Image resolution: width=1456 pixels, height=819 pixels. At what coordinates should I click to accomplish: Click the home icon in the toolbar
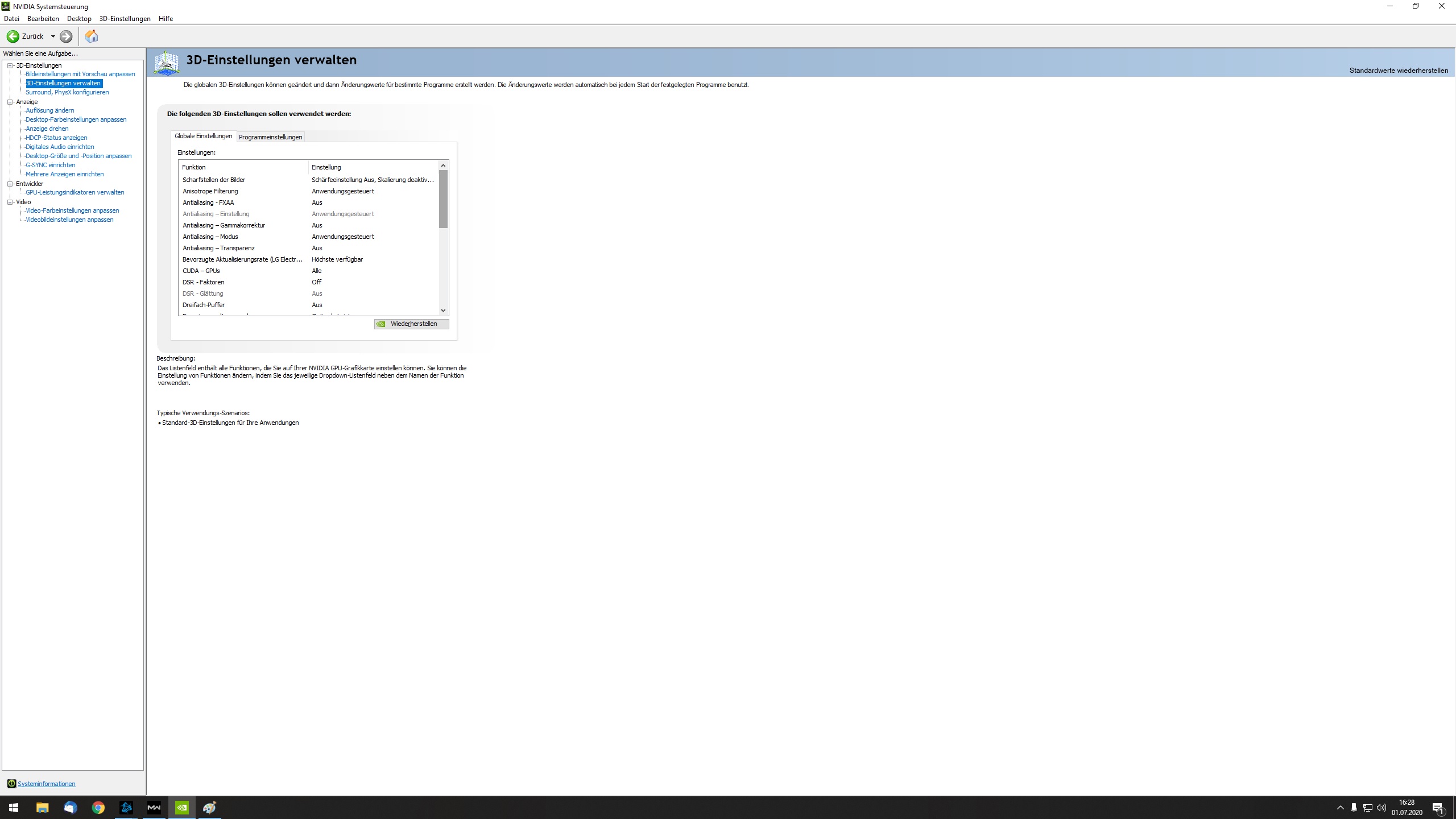[92, 36]
